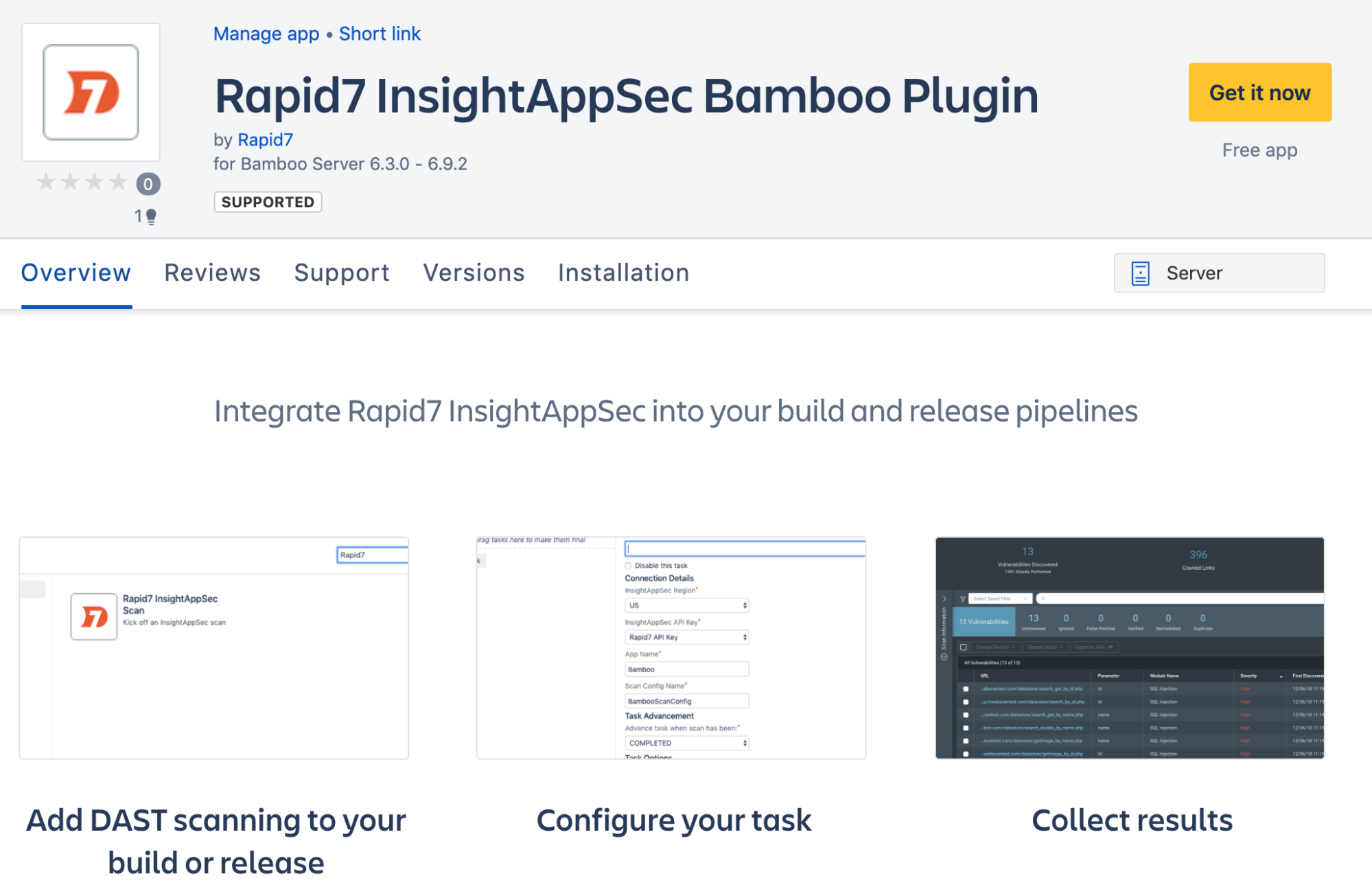1372x887 pixels.
Task: Open the Add DAST scanning screenshot thumbnail
Action: [x=214, y=647]
